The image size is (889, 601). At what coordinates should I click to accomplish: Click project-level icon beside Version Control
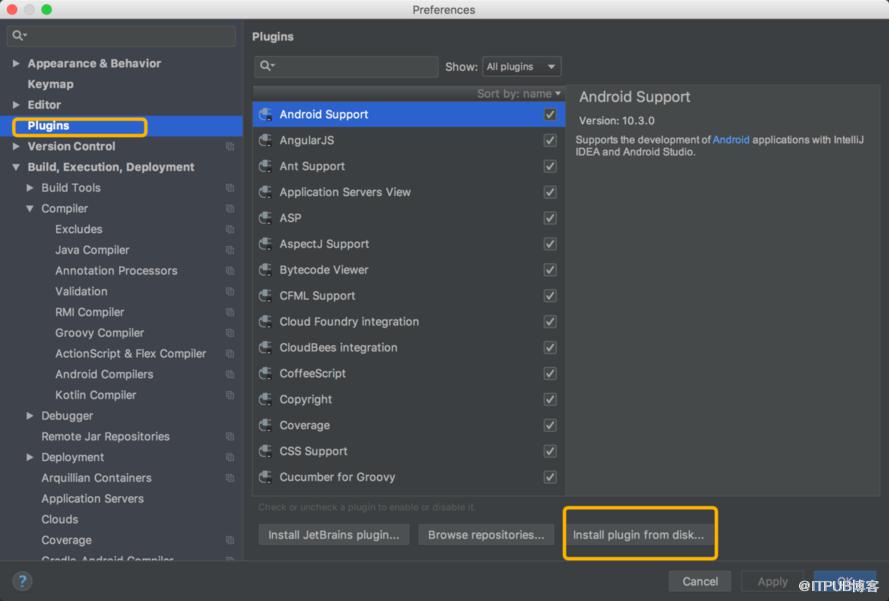[230, 146]
